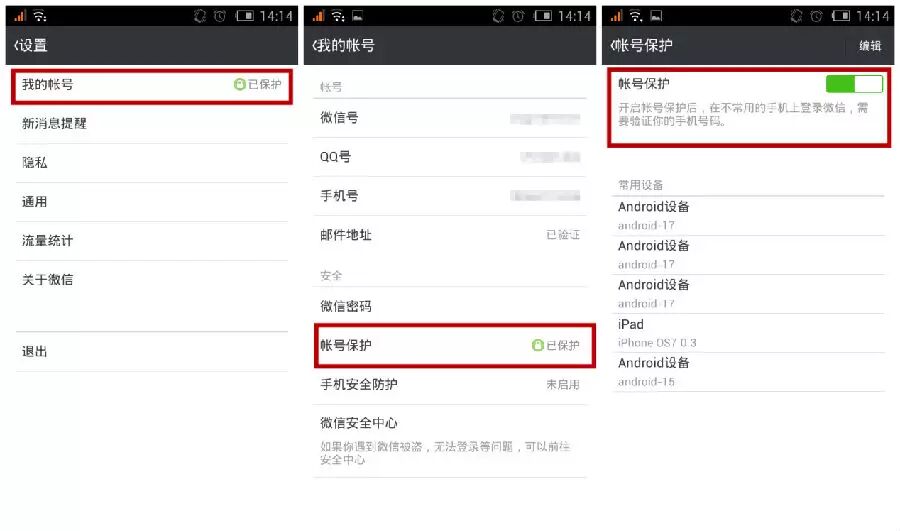Open 邮件地址 row marked 已验证
This screenshot has width=900, height=531.
(x=450, y=235)
